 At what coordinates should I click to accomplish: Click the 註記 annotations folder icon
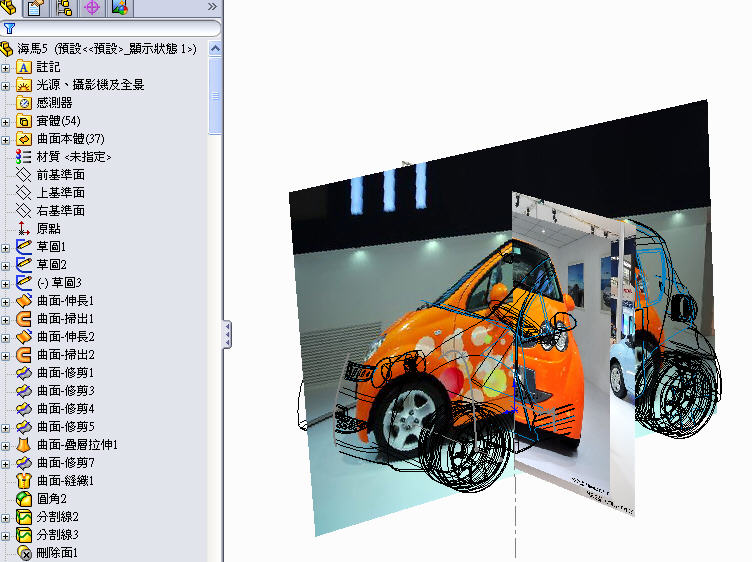[24, 67]
